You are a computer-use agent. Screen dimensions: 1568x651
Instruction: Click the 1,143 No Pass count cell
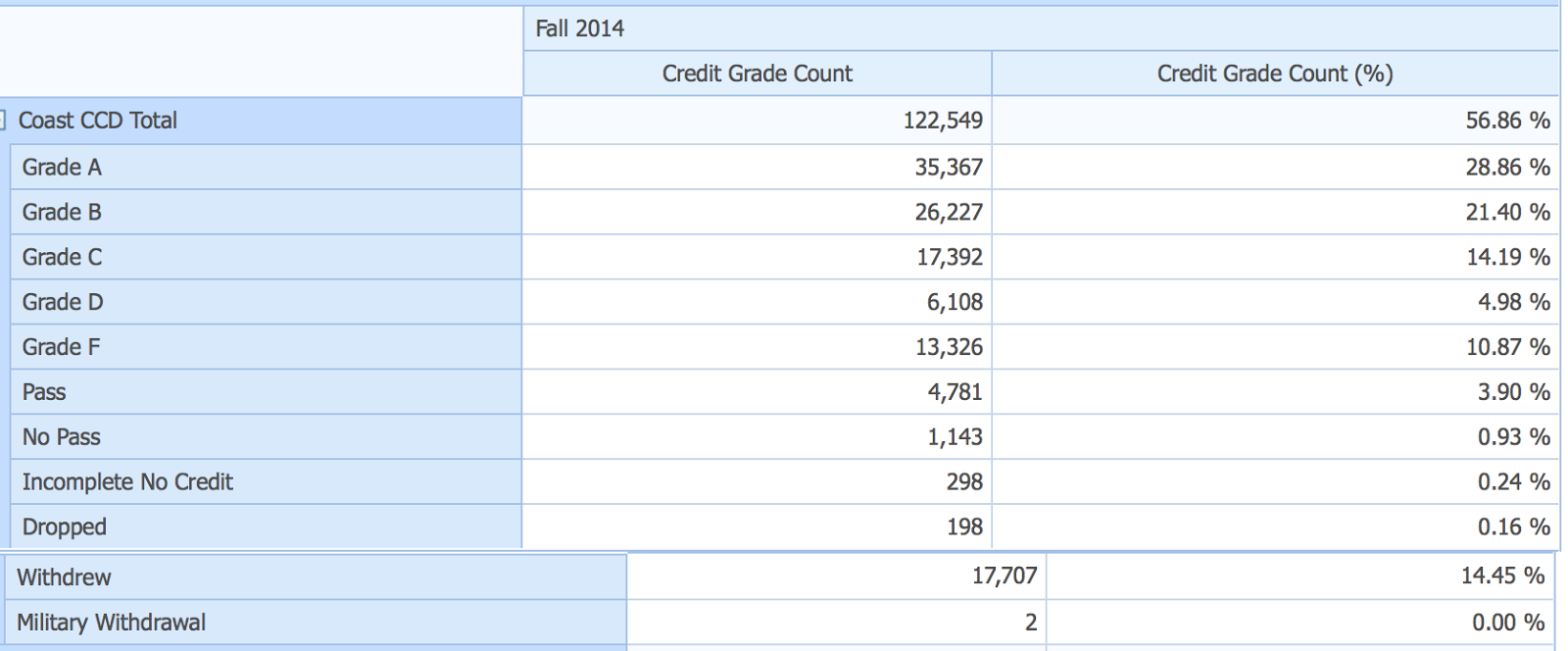pos(757,438)
